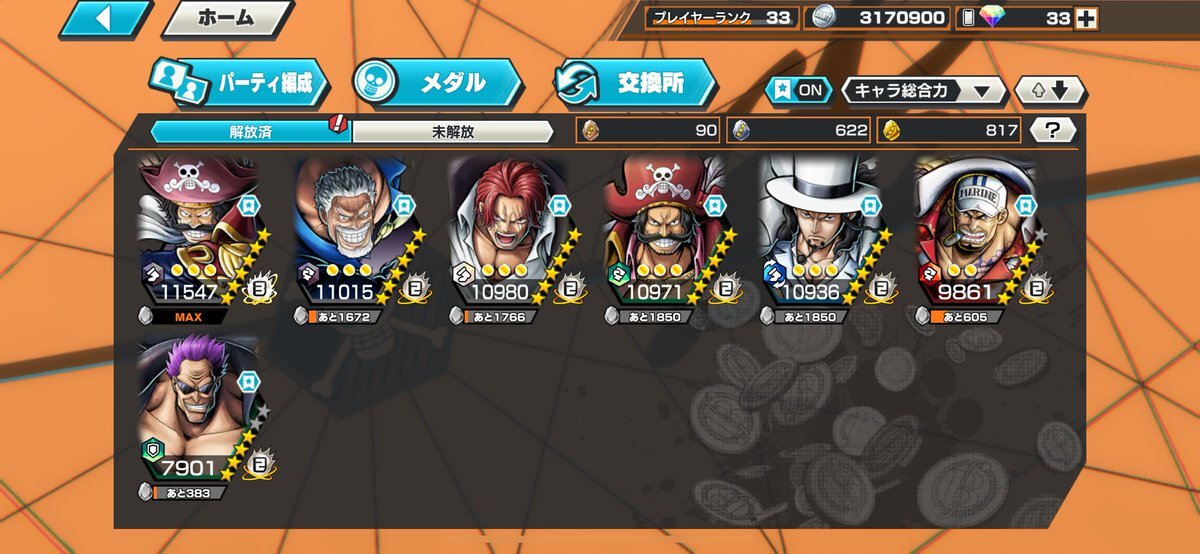
Task: Open the question mark help icon
Action: (1053, 130)
